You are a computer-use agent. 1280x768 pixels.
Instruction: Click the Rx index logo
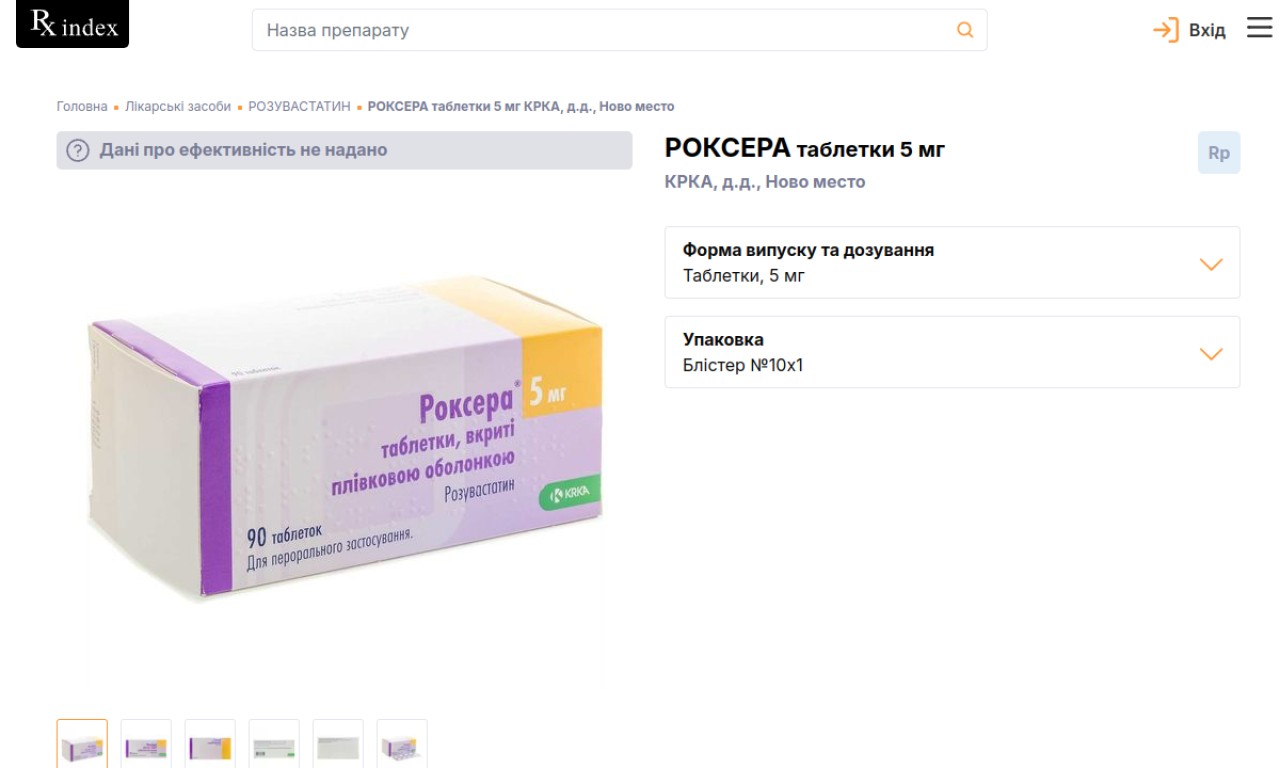click(73, 24)
